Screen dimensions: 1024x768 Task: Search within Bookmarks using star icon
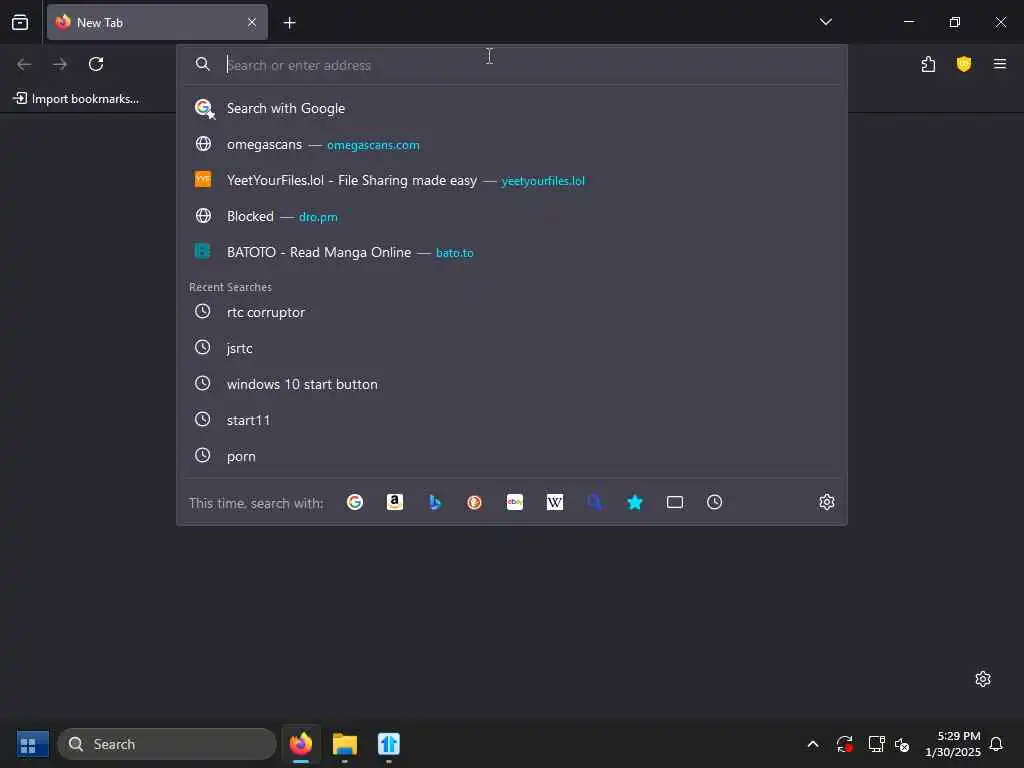coord(635,502)
